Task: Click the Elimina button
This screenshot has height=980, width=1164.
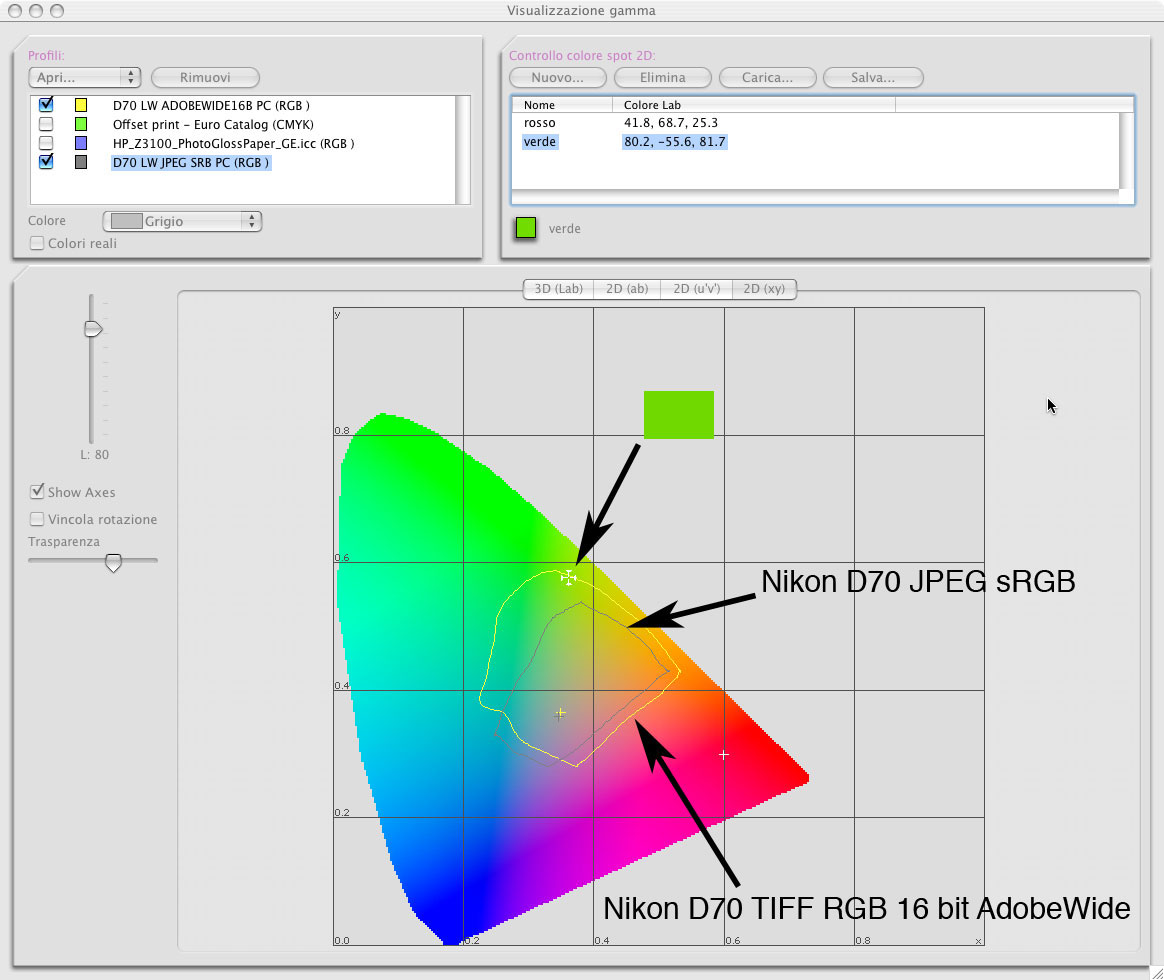Action: [x=662, y=77]
